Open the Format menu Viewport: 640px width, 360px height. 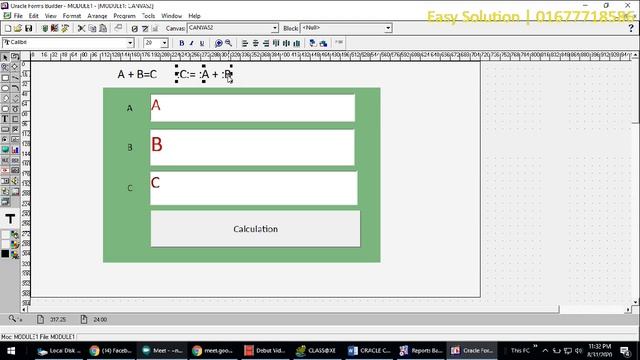[x=72, y=16]
